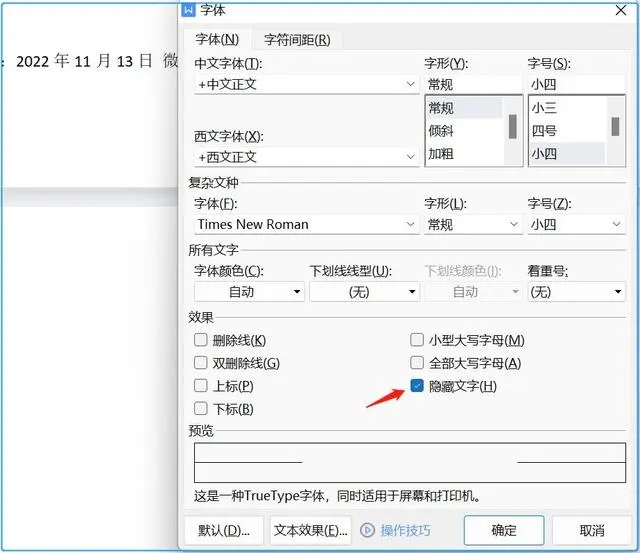Select 常规 in the 字形 list
This screenshot has height=553, width=640.
(x=464, y=108)
